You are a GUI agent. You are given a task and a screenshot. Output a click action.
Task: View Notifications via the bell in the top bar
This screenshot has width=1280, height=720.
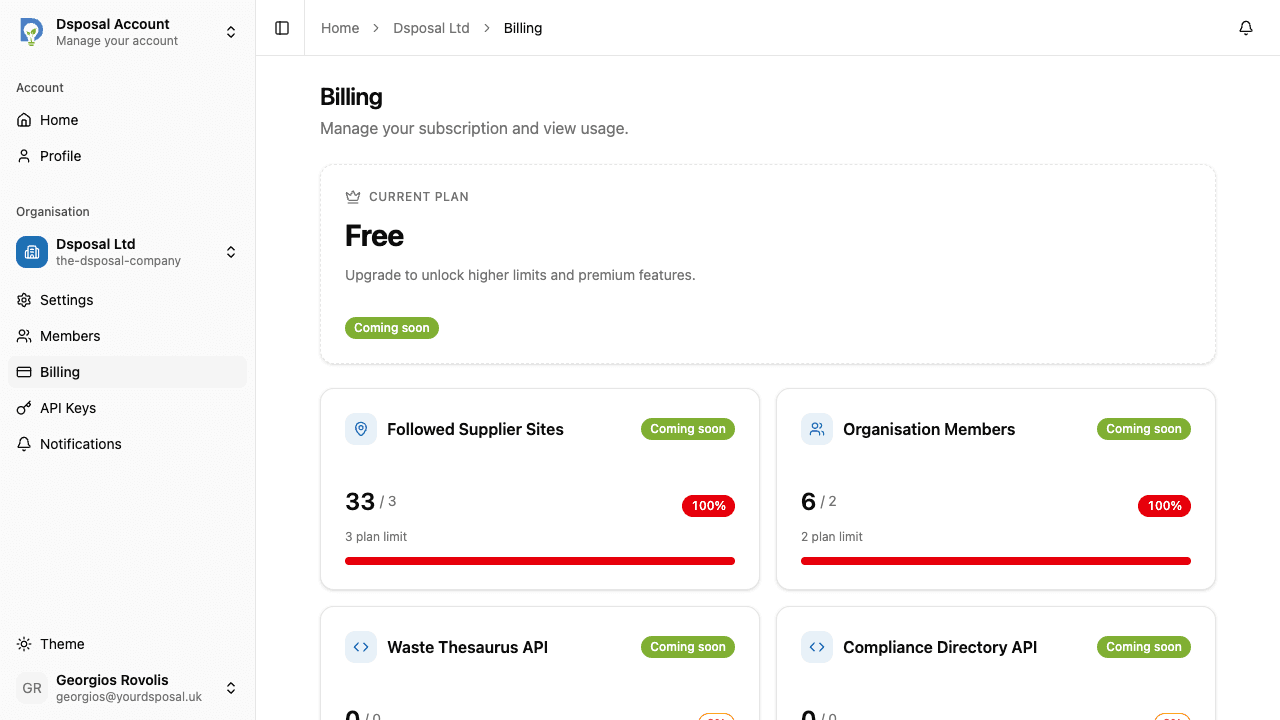point(1246,28)
